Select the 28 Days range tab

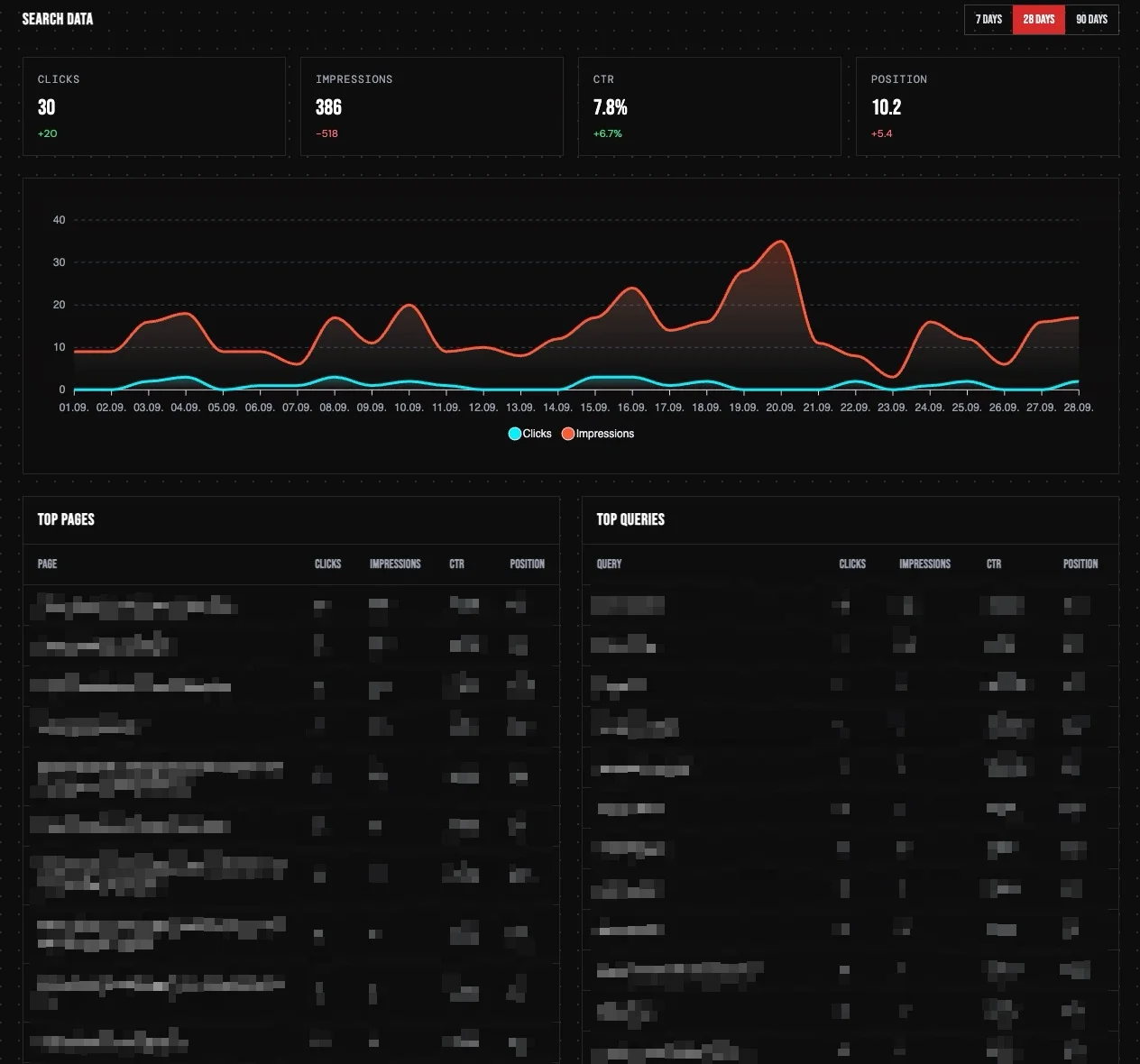click(x=1039, y=19)
